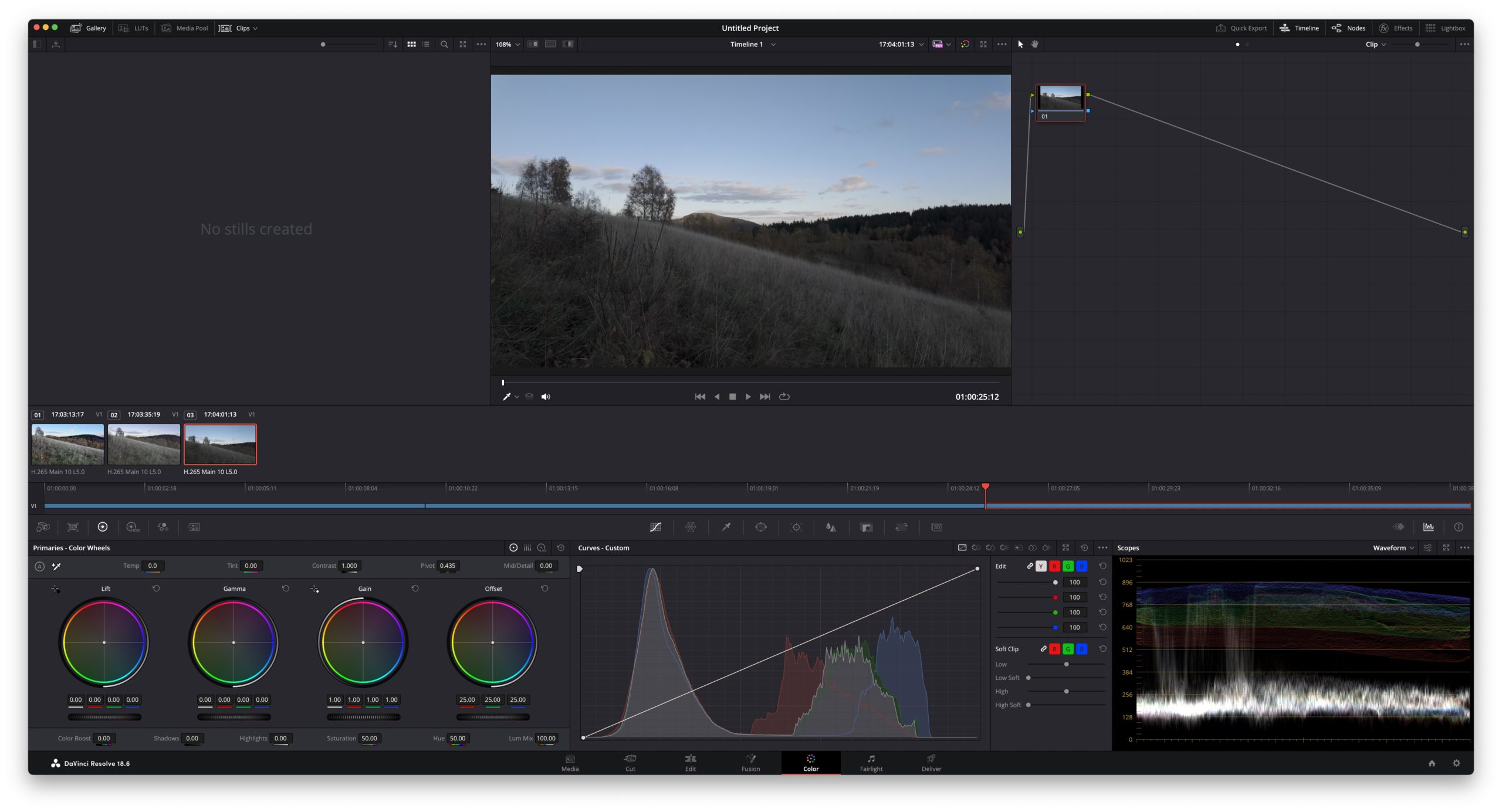Open the Information panel icon
Image resolution: width=1502 pixels, height=812 pixels.
1458,527
